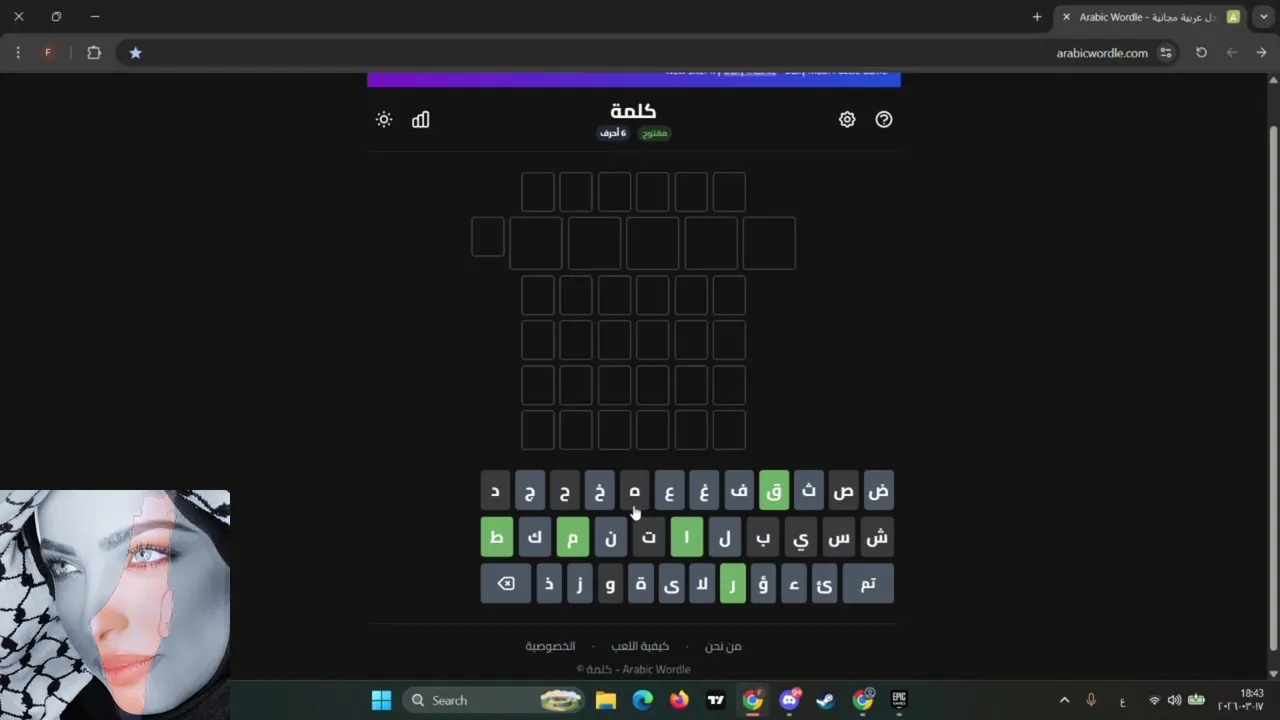Screen dimensions: 1280x720
Task: Tap the غ key
Action: click(x=704, y=491)
